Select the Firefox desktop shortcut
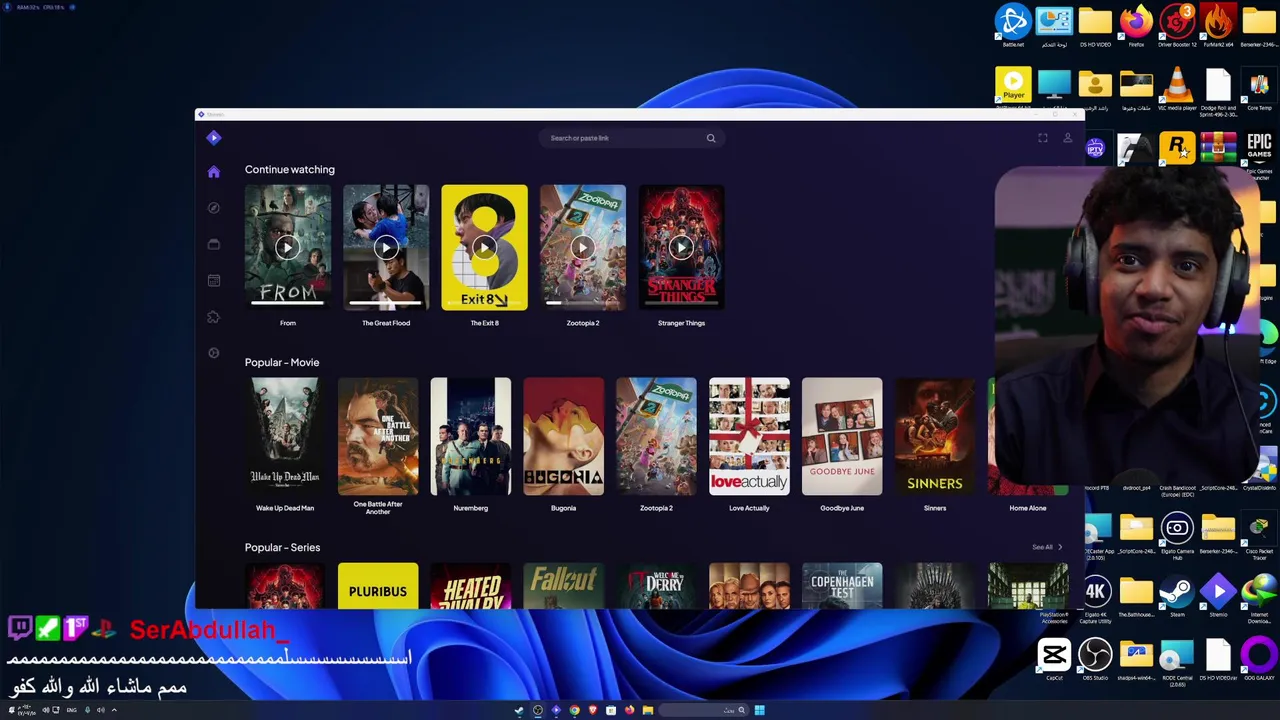This screenshot has height=720, width=1280. click(1136, 26)
